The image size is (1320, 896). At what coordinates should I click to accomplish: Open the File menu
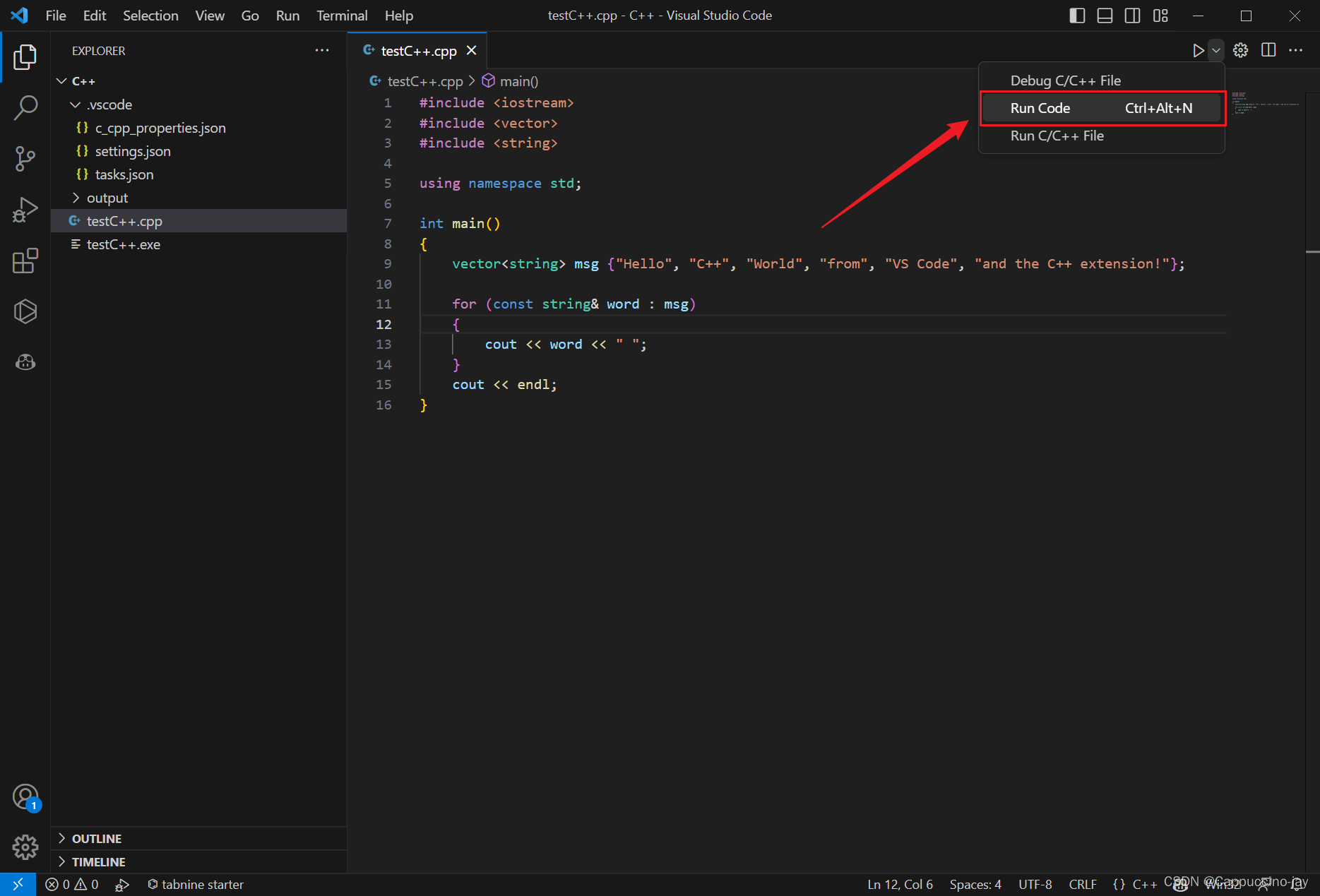pyautogui.click(x=56, y=16)
